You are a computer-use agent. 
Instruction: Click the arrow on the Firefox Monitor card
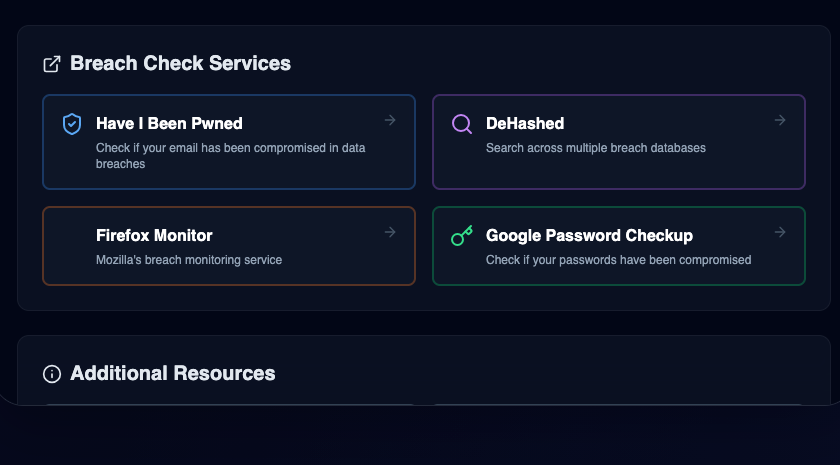click(390, 232)
